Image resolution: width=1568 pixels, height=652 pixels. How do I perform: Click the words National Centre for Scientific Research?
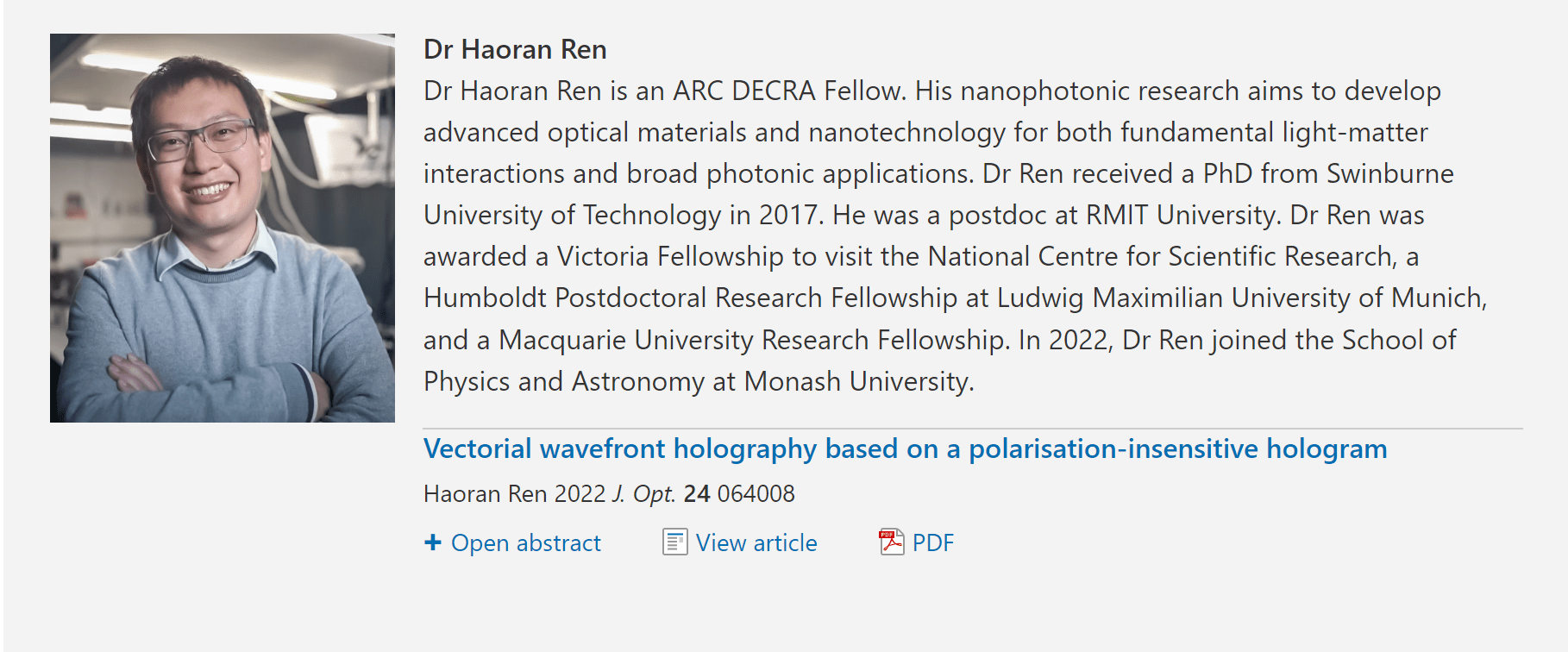point(1160,257)
